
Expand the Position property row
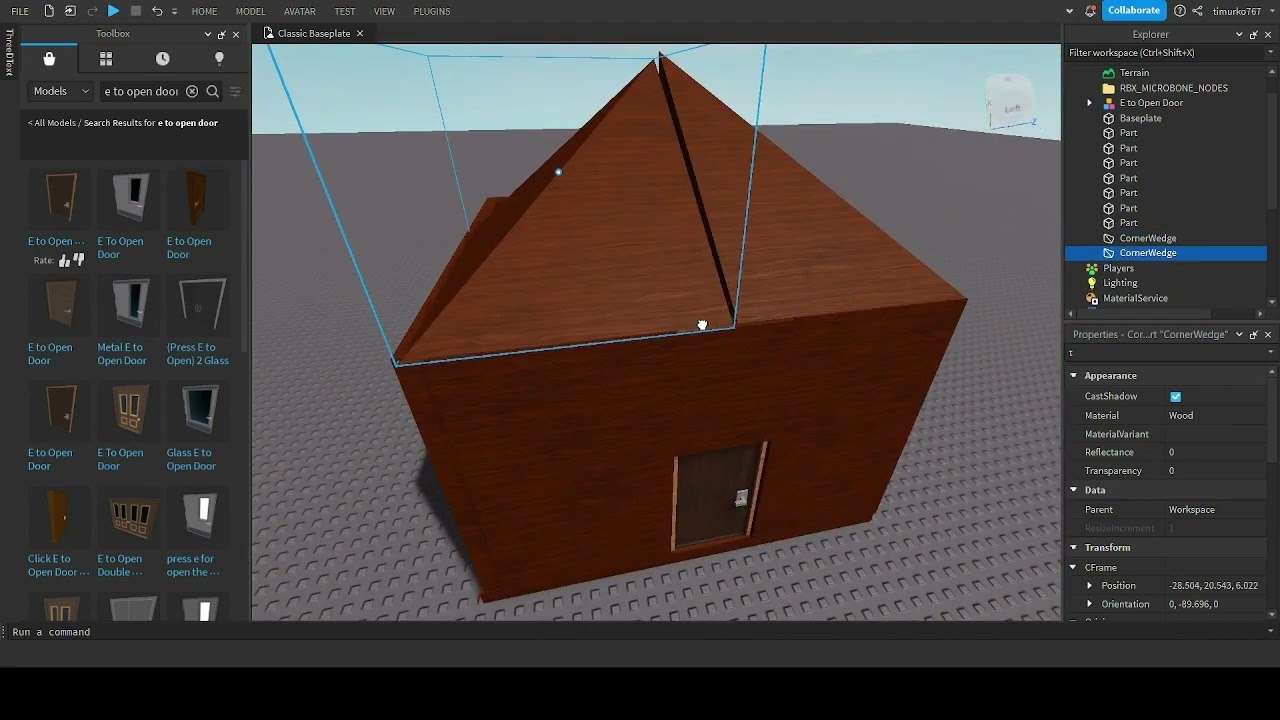click(1090, 586)
